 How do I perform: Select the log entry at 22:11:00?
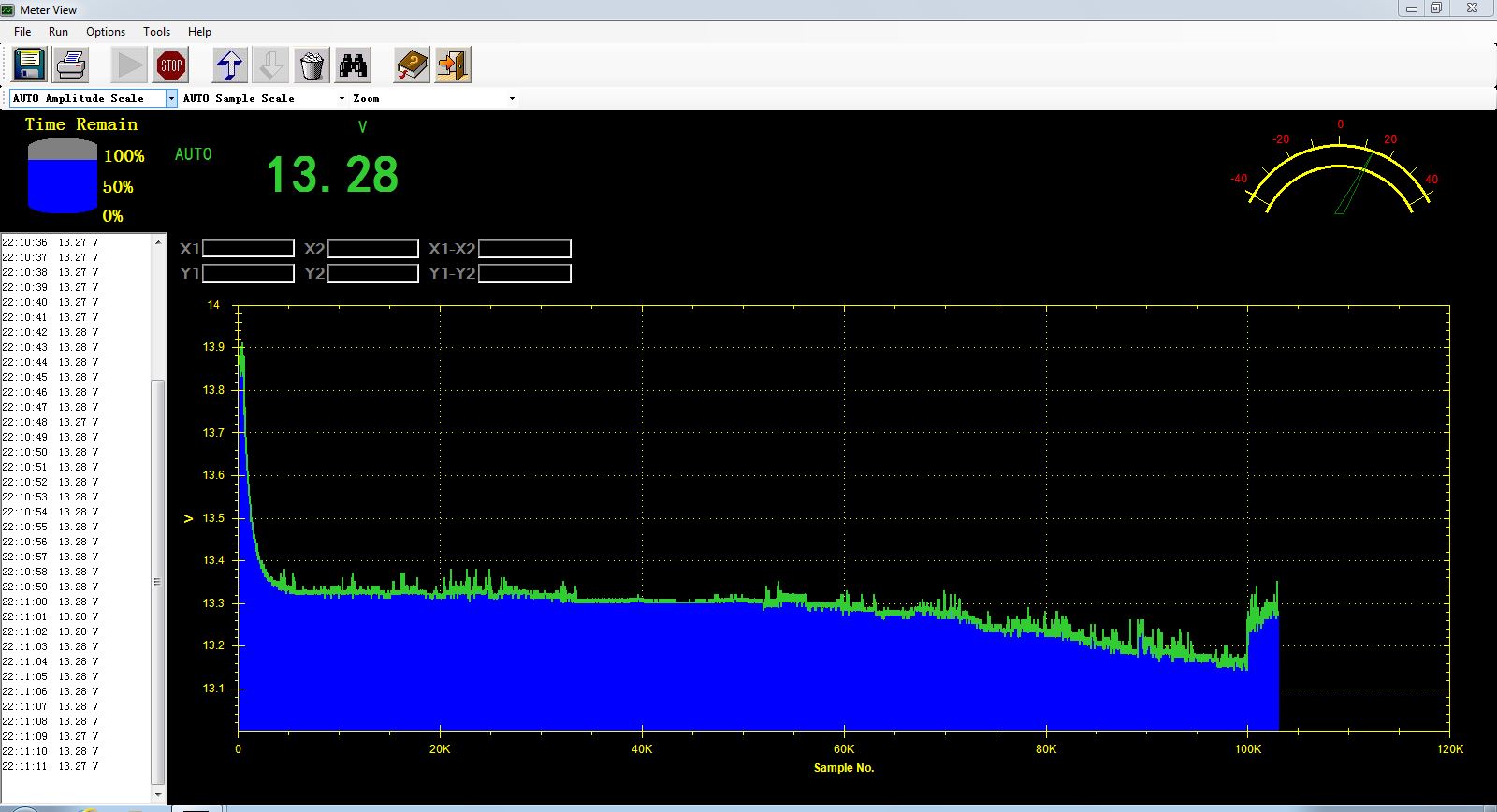click(51, 602)
